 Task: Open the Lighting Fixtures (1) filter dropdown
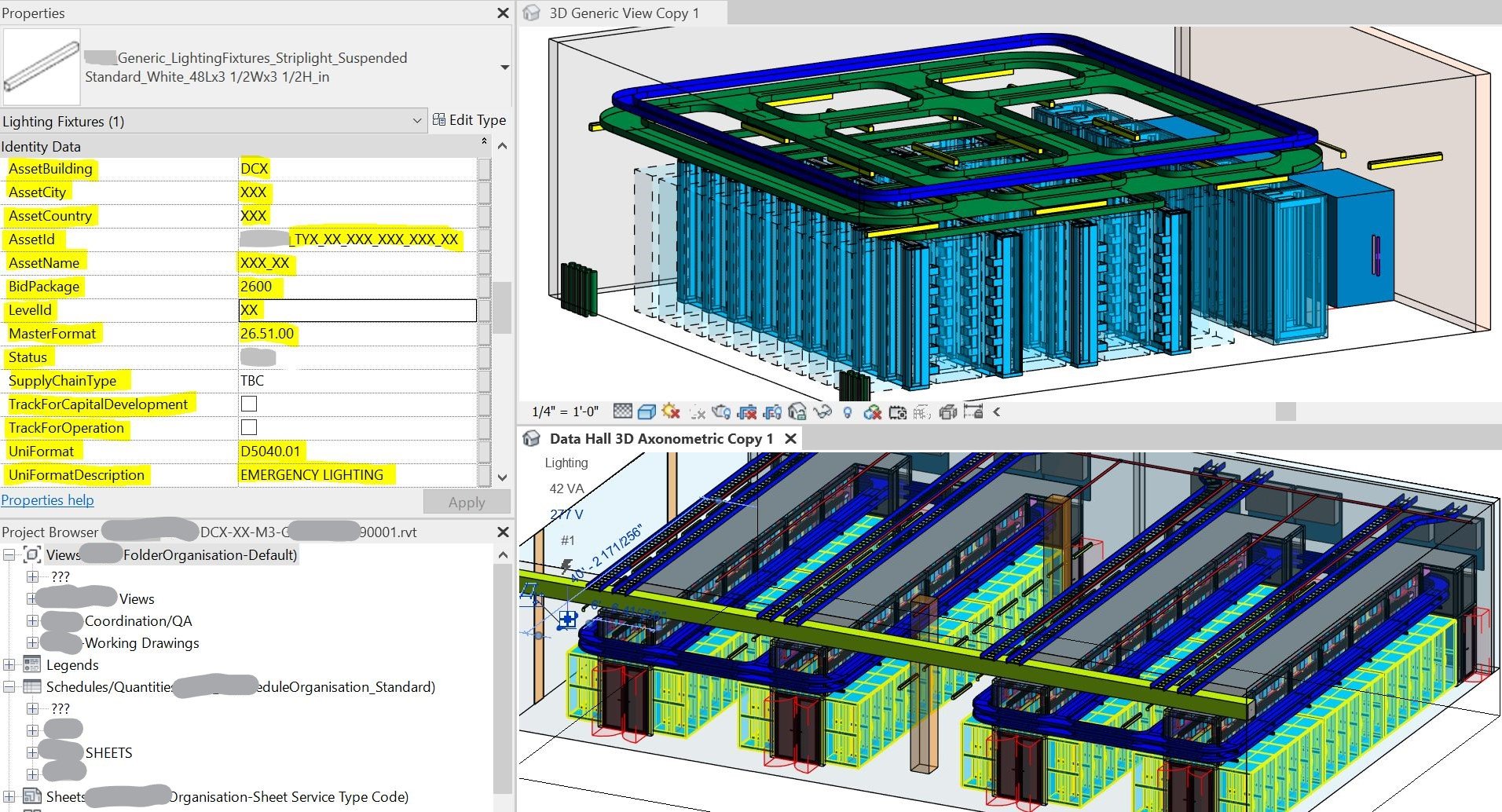coord(417,121)
